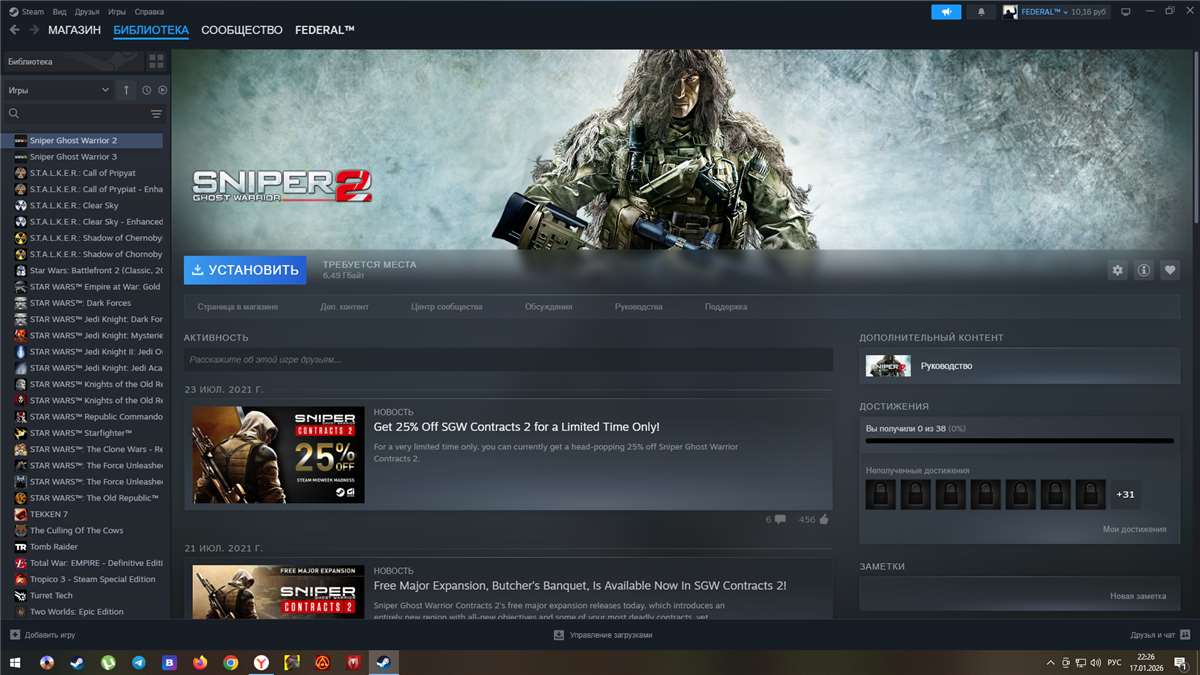Toggle the library collapse arrow button
This screenshot has width=1200, height=675.
[x=126, y=90]
